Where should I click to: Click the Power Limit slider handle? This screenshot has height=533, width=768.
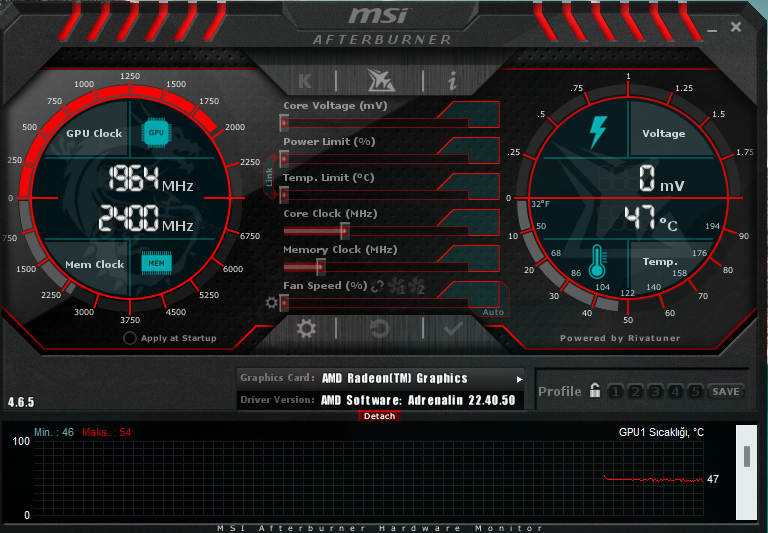(x=284, y=159)
